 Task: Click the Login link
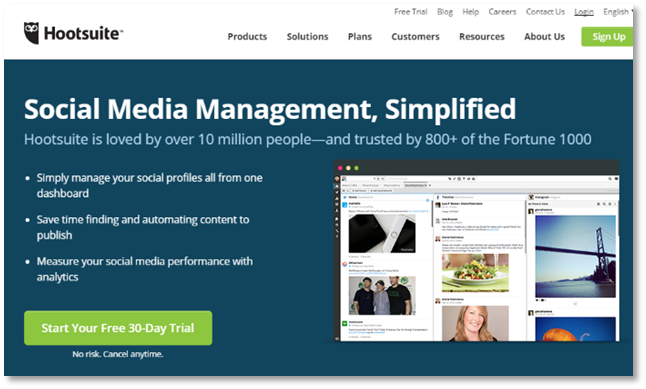click(x=584, y=12)
